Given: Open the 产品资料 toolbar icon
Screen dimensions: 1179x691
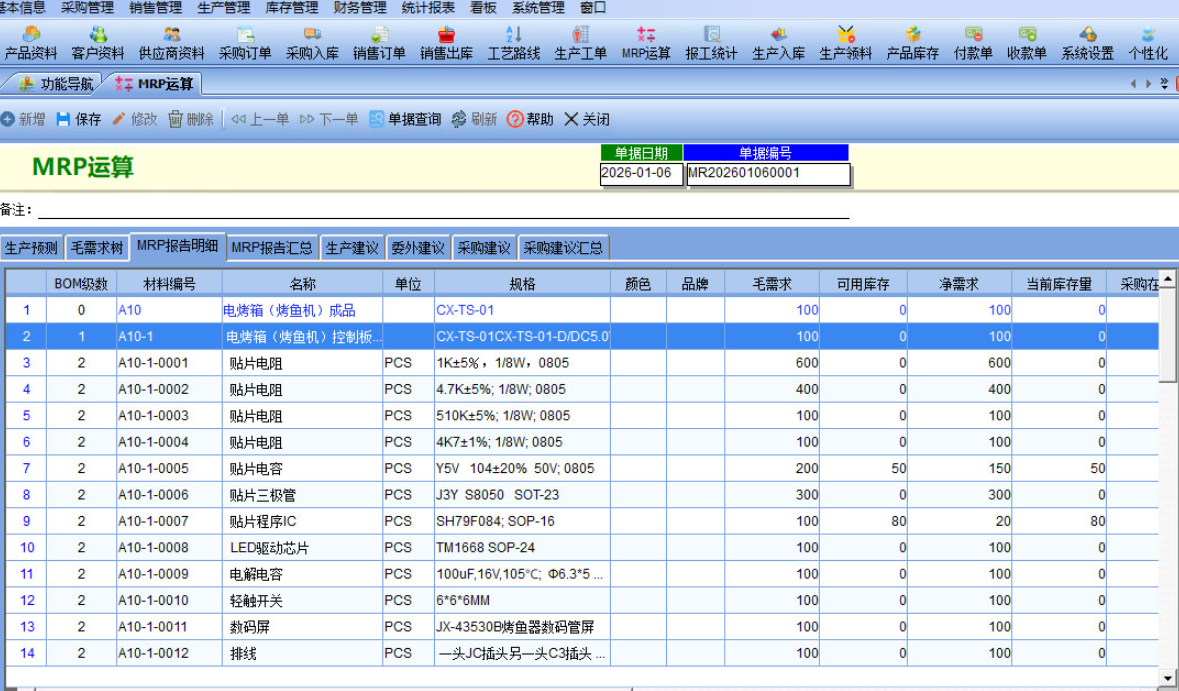Looking at the screenshot, I should tap(31, 44).
